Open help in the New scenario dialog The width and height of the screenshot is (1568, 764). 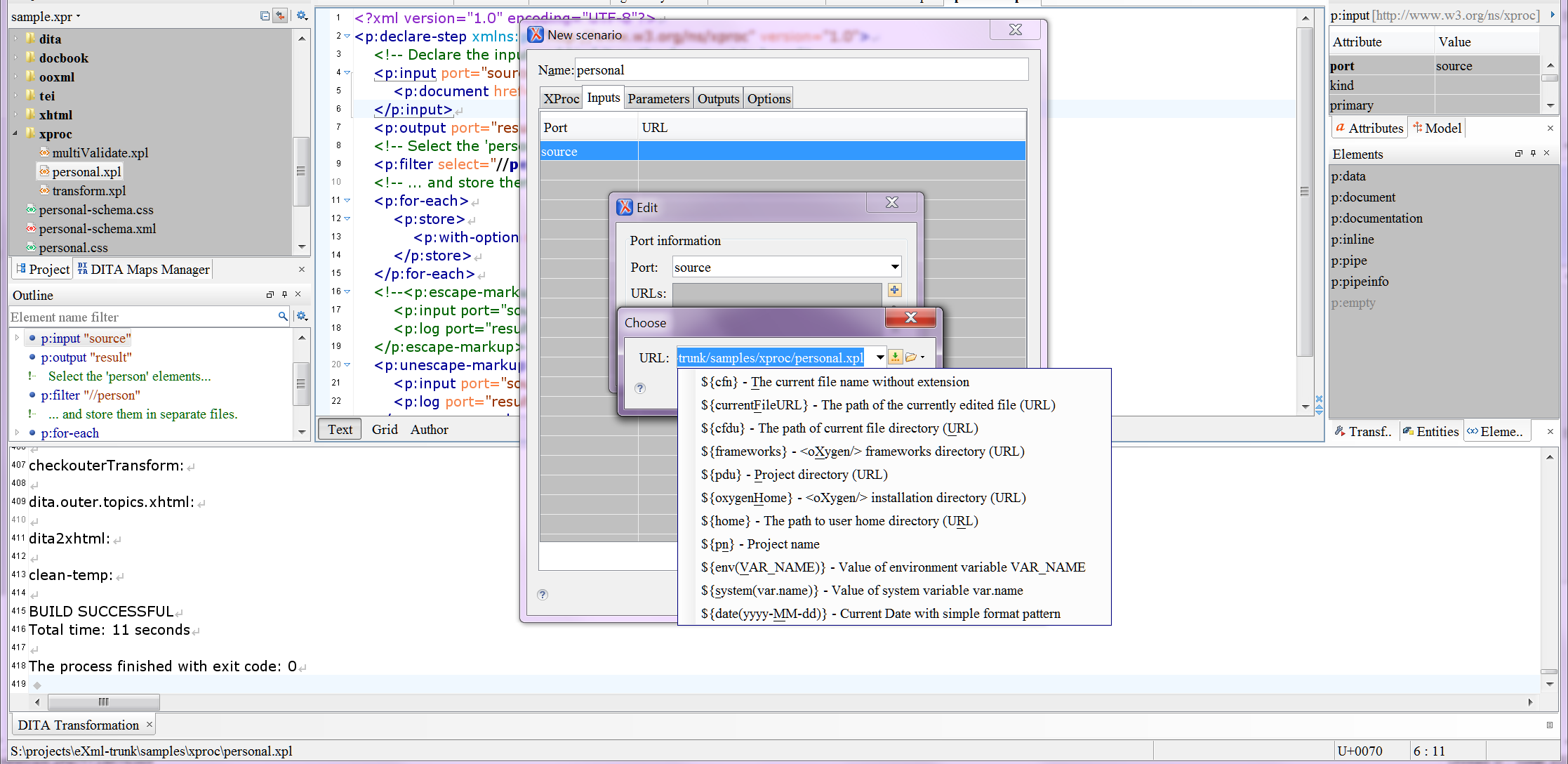[543, 595]
